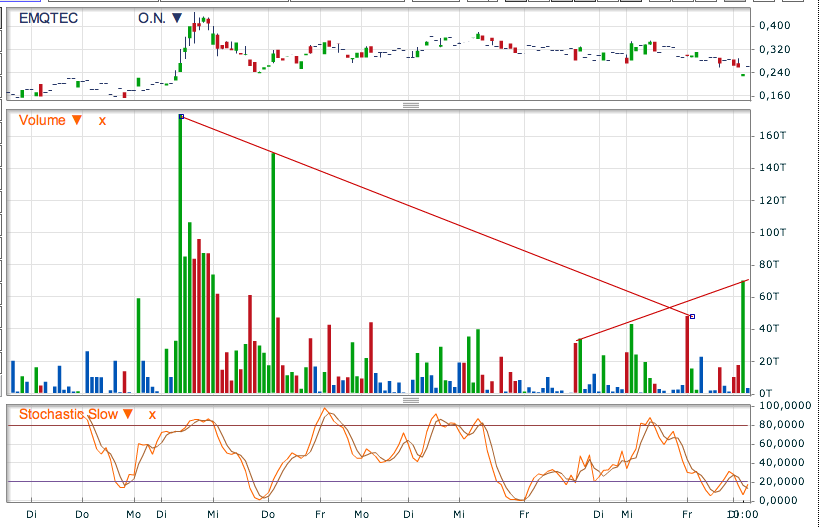Viewport: 827px width, 528px height.
Task: Select the second-tallest green volume bar near 150T
Action: pyautogui.click(x=273, y=273)
